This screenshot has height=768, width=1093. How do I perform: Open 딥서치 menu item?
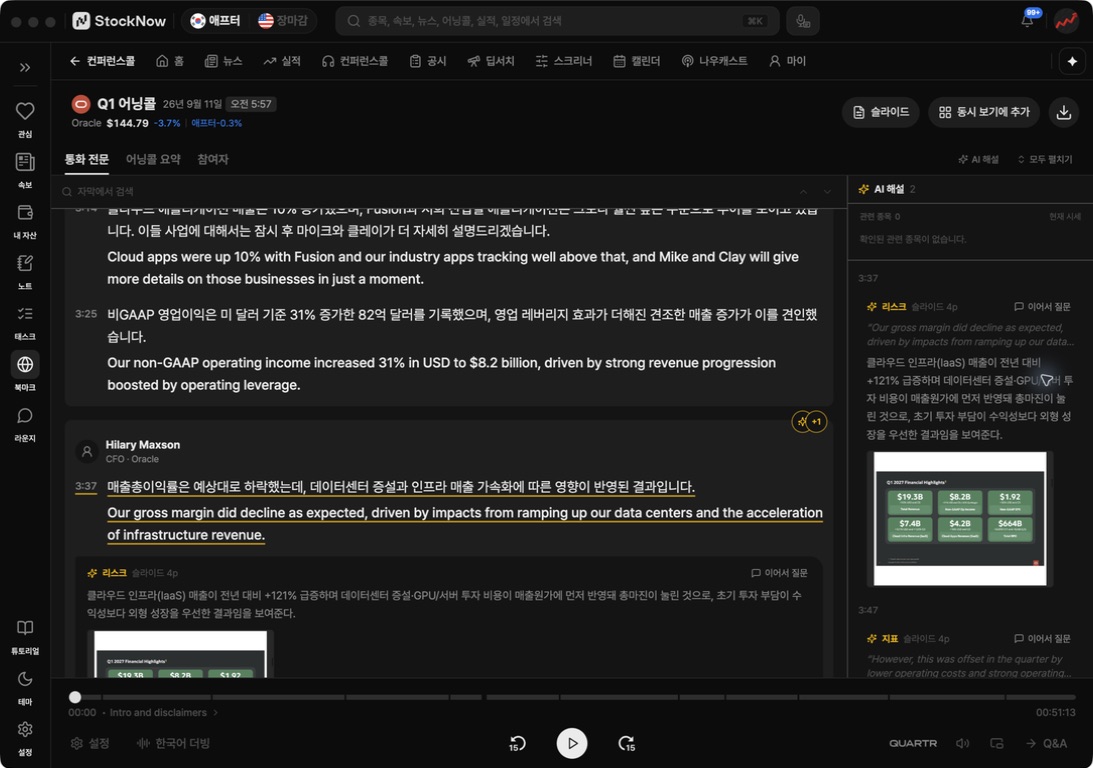click(491, 61)
